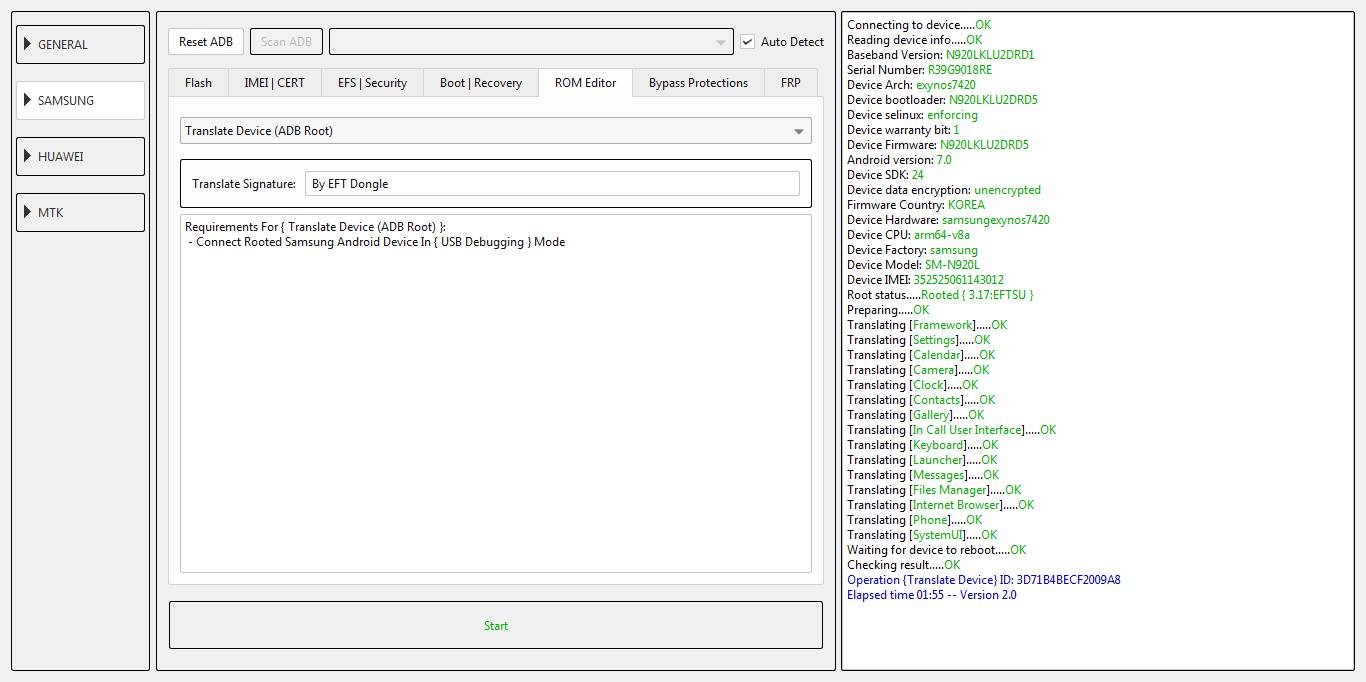1366x682 pixels.
Task: Expand the GENERAL section arrow
Action: point(28,44)
